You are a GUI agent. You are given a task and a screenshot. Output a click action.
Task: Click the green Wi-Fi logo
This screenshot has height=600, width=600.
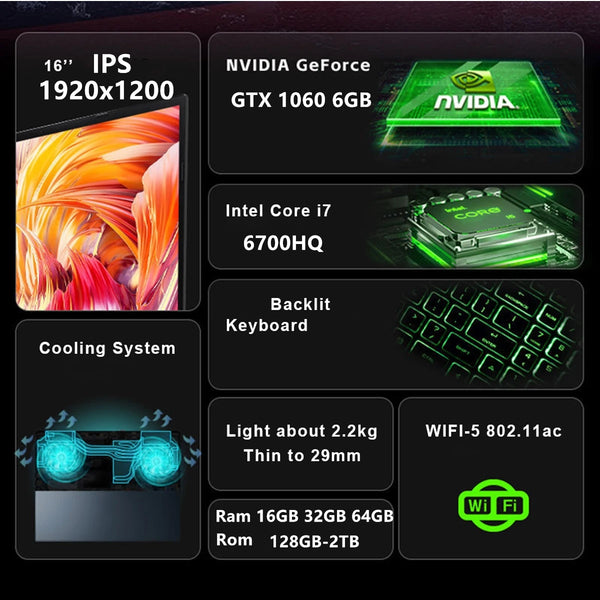[x=494, y=505]
